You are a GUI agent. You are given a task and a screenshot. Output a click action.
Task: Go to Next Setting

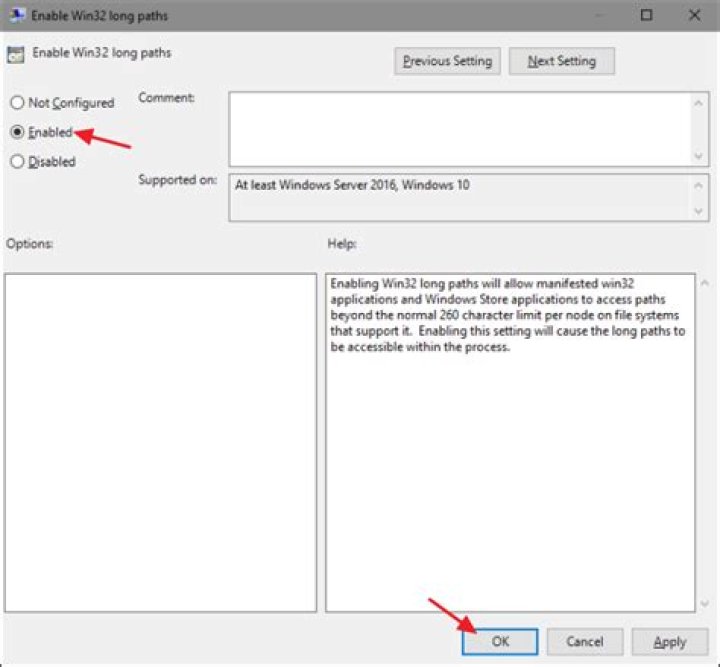562,61
